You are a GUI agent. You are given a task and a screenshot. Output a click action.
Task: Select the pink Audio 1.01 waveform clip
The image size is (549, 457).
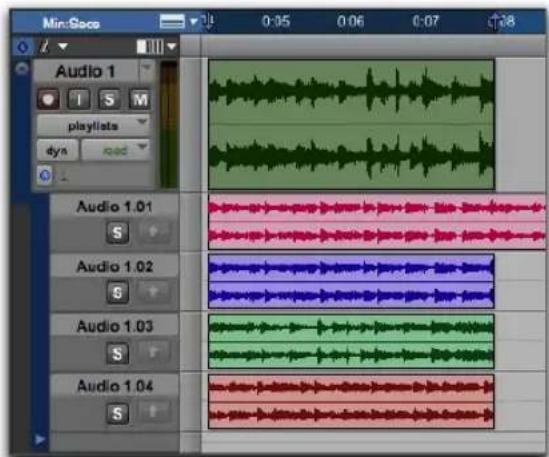(377, 222)
